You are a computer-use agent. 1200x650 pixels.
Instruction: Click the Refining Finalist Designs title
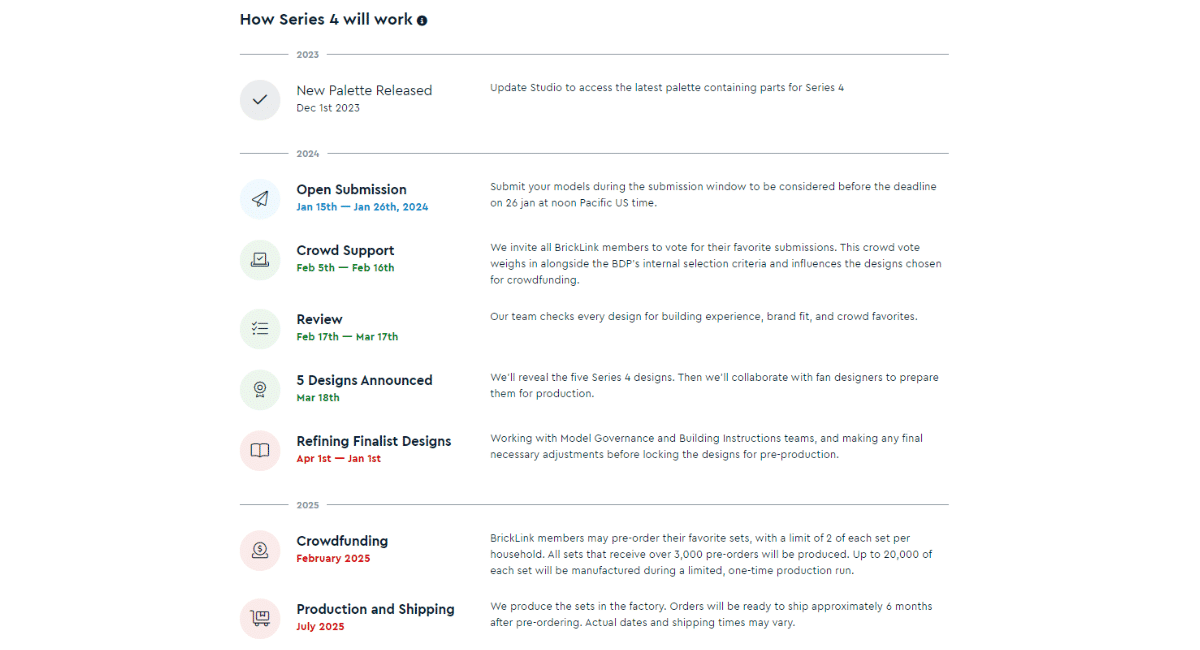pos(373,441)
